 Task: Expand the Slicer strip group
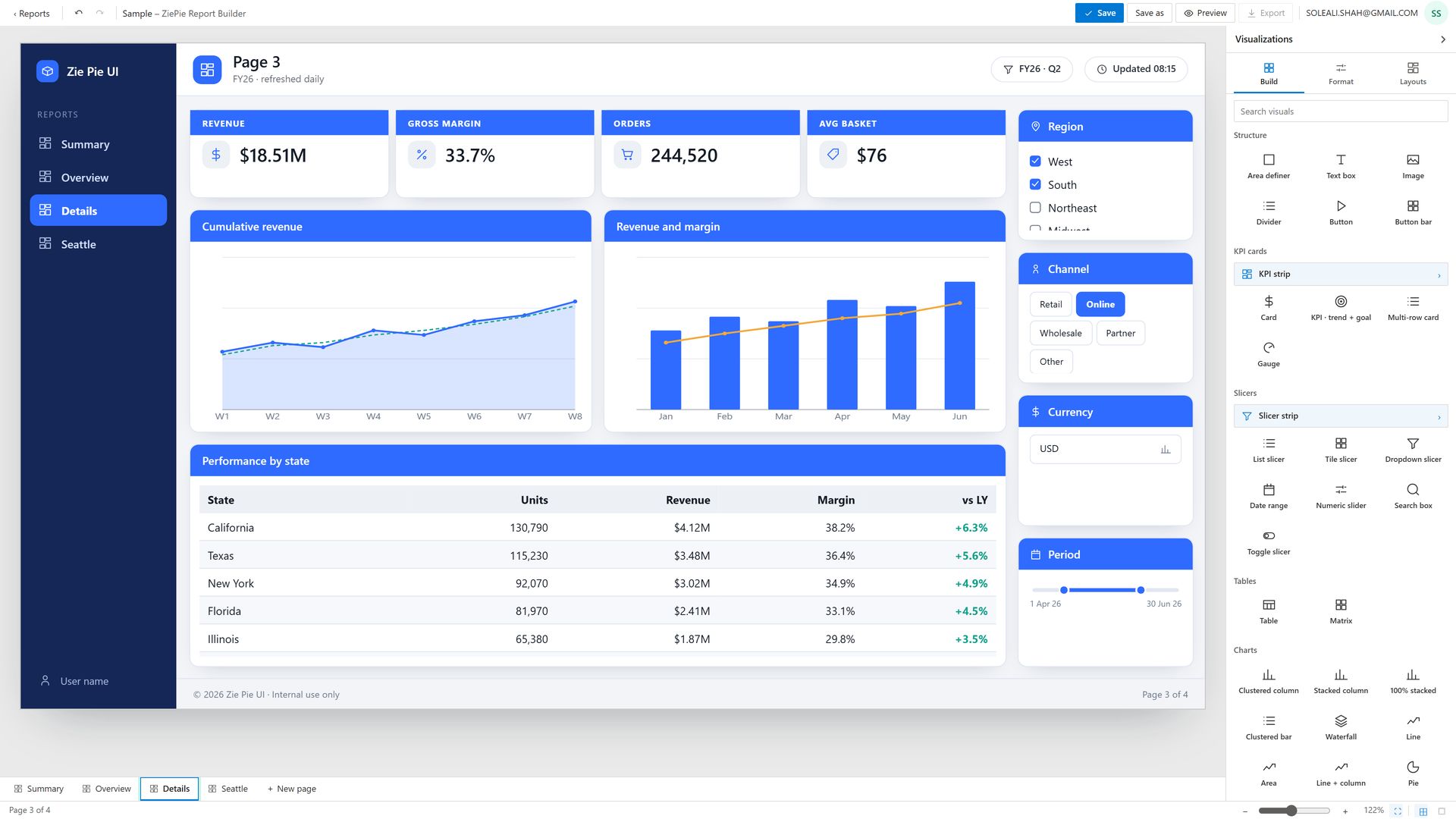click(1340, 416)
